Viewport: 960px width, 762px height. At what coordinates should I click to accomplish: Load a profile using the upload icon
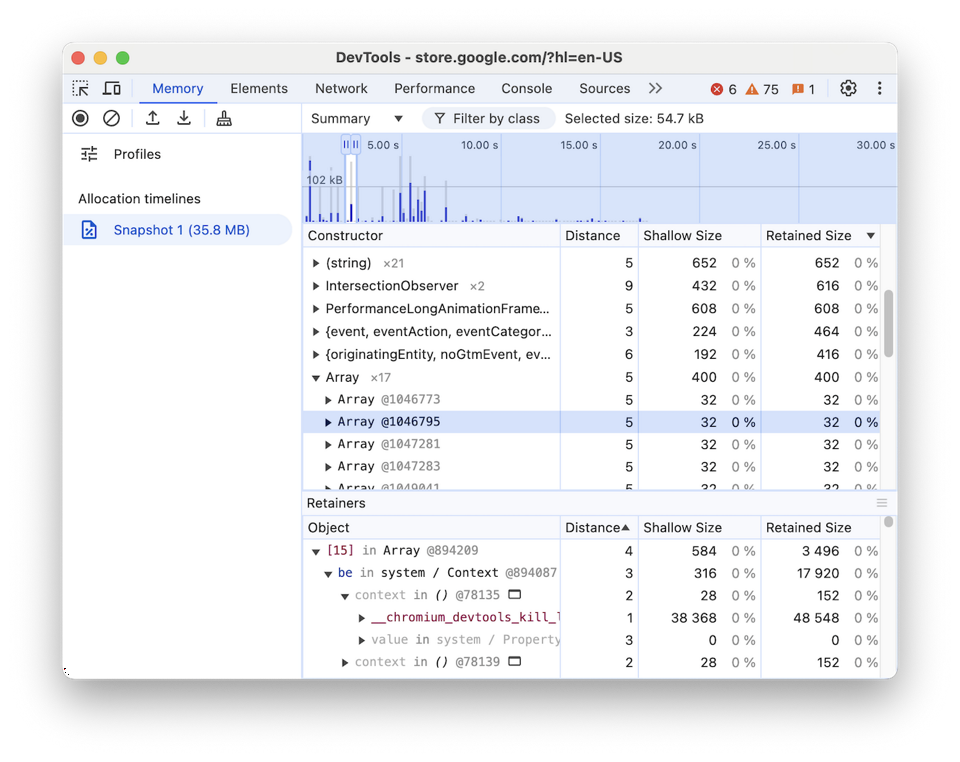coord(152,118)
